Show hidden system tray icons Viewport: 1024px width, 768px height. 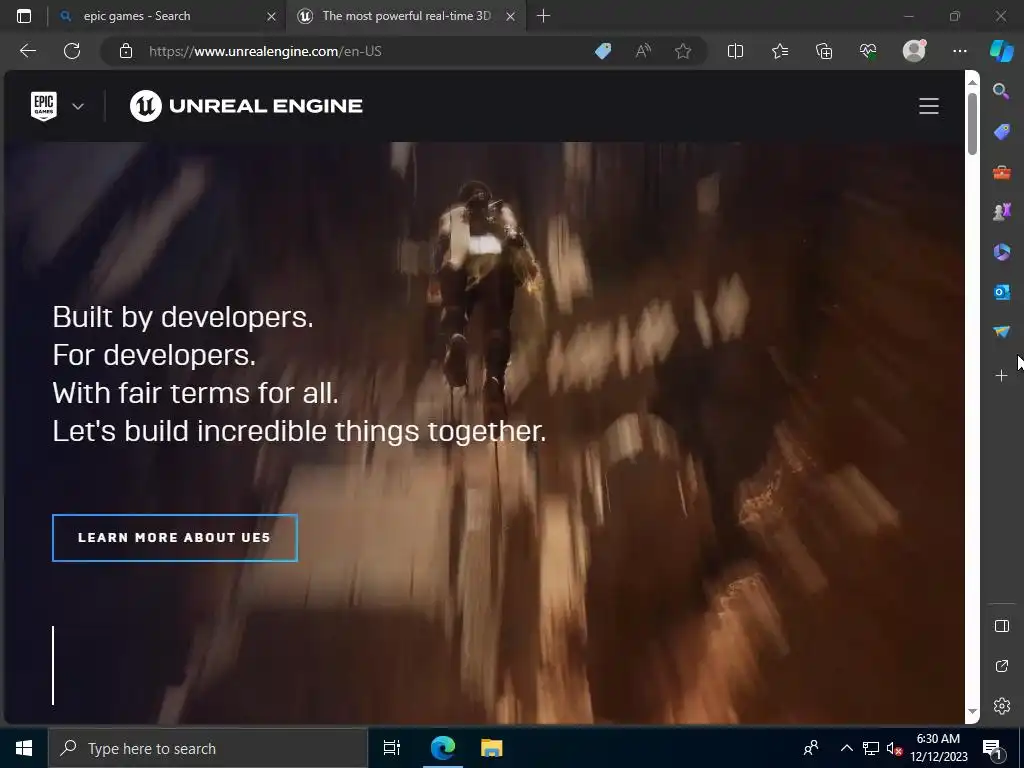point(846,748)
